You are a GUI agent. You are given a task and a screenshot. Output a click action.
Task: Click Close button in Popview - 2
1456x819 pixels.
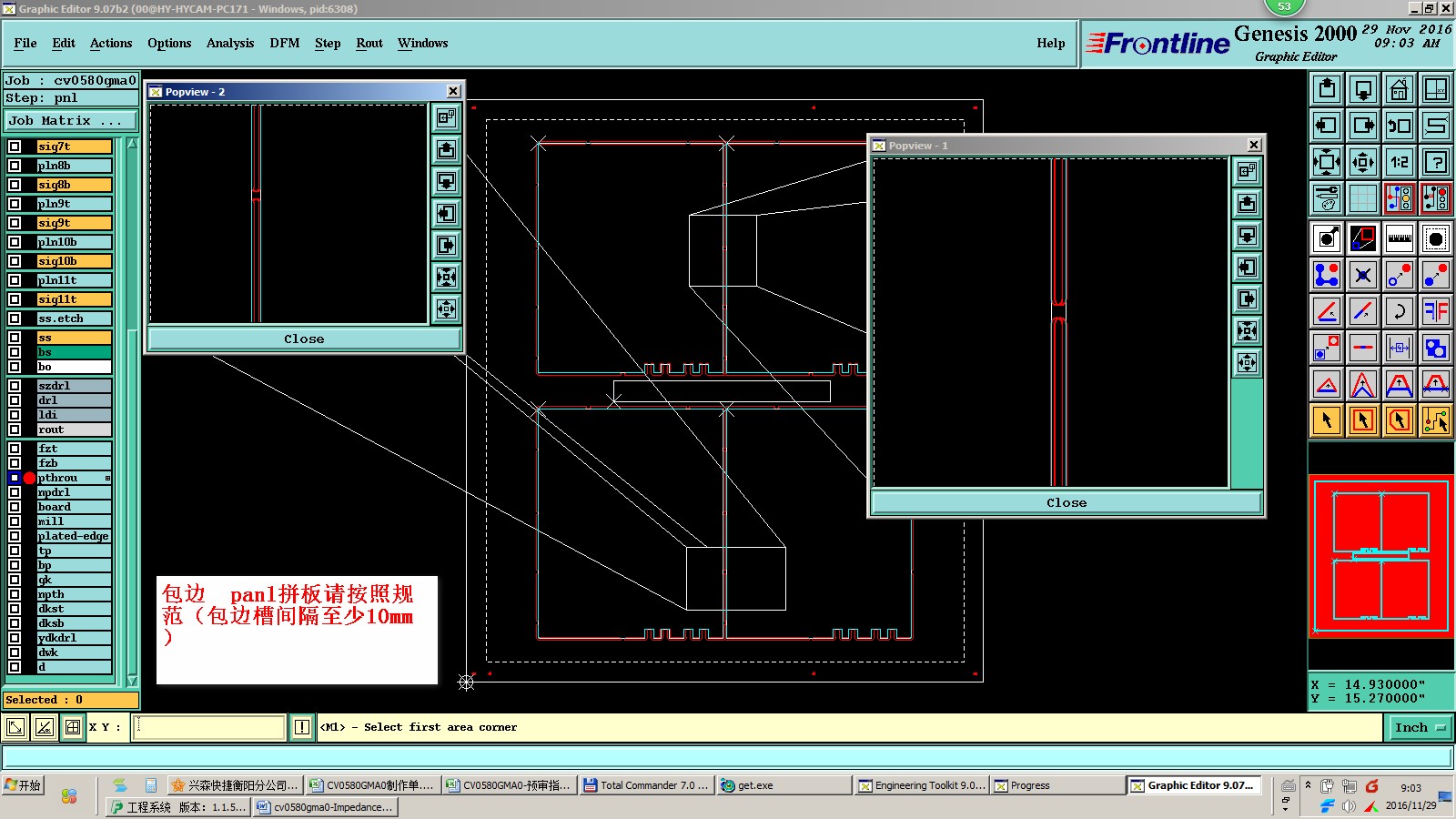[x=304, y=339]
